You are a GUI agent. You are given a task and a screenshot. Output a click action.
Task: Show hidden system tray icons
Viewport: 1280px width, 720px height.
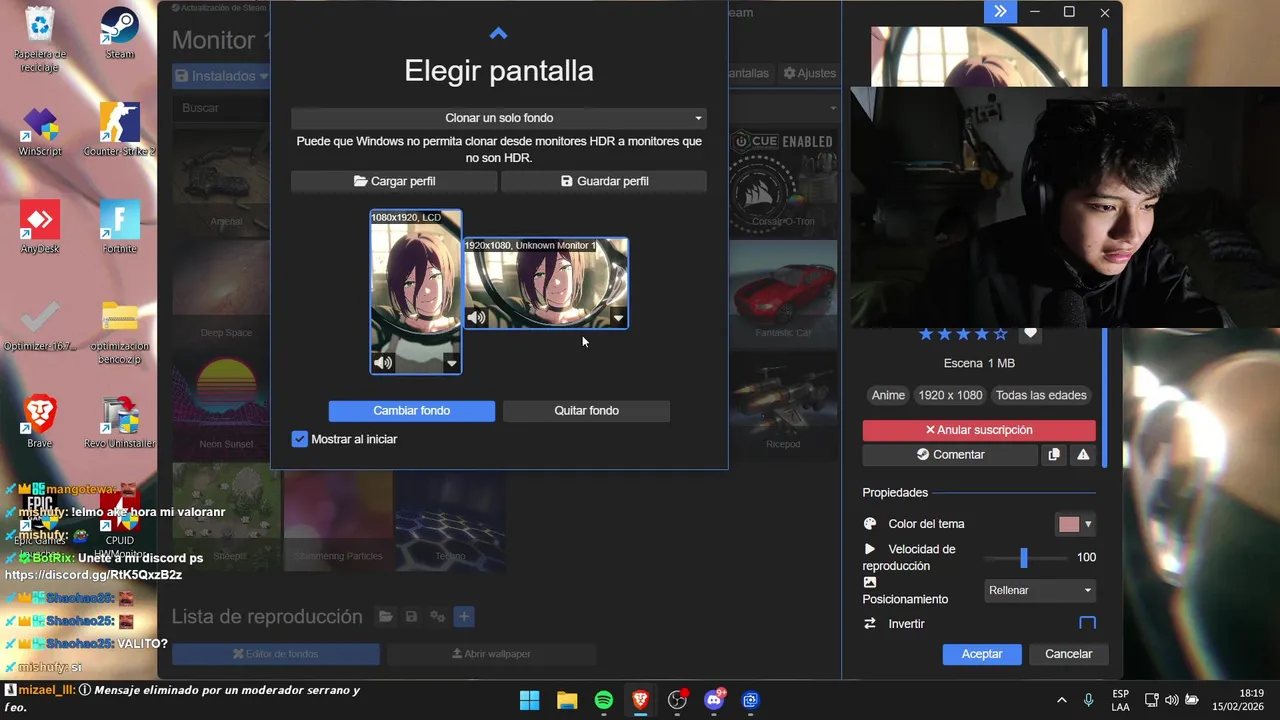[x=1061, y=700]
